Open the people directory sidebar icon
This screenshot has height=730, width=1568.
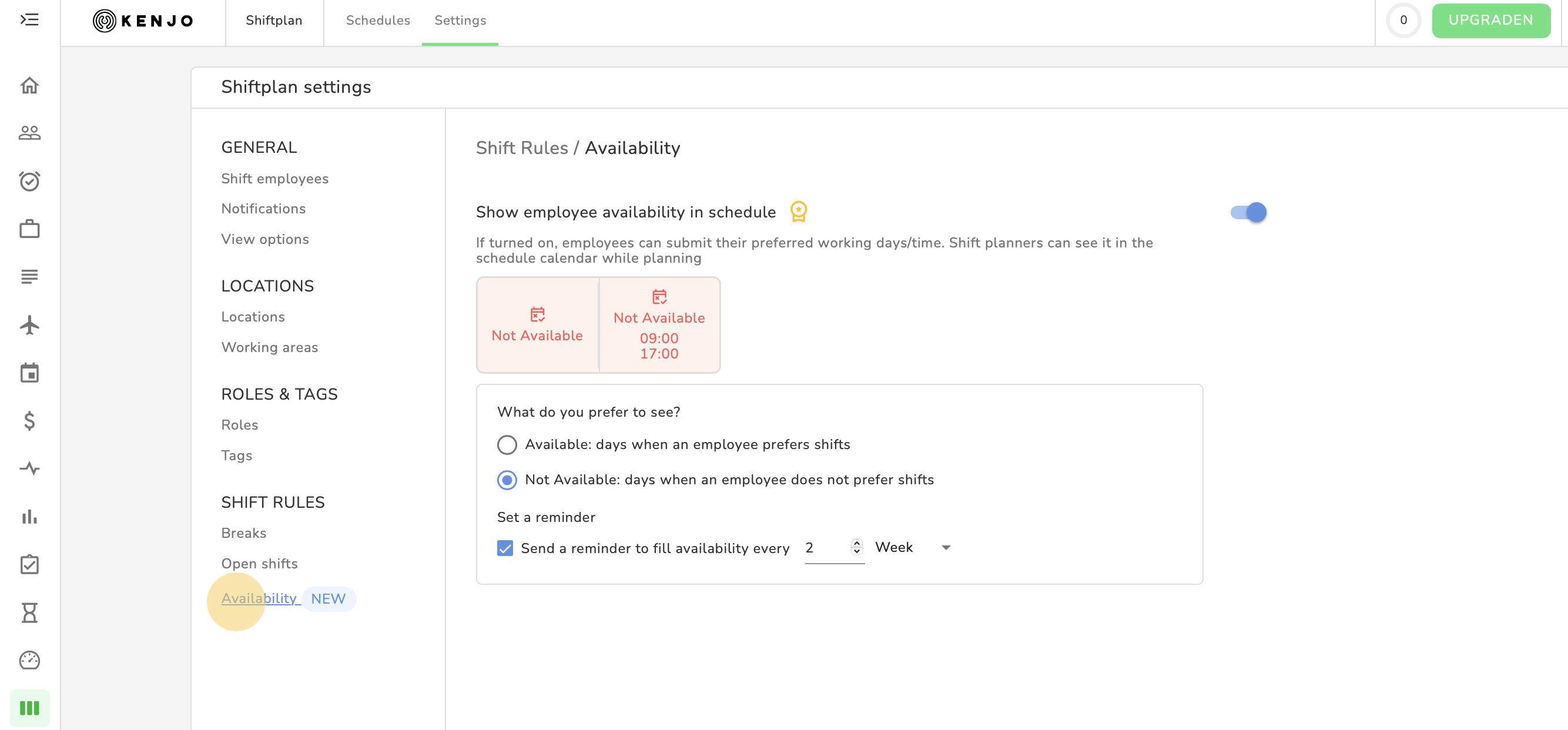[29, 133]
